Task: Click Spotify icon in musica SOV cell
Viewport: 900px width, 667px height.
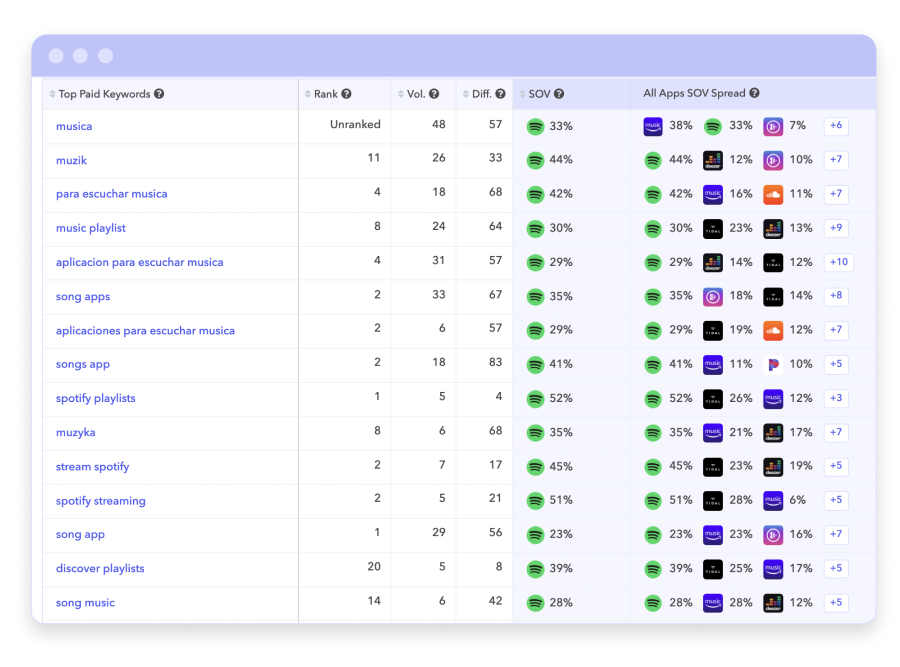Action: [535, 126]
